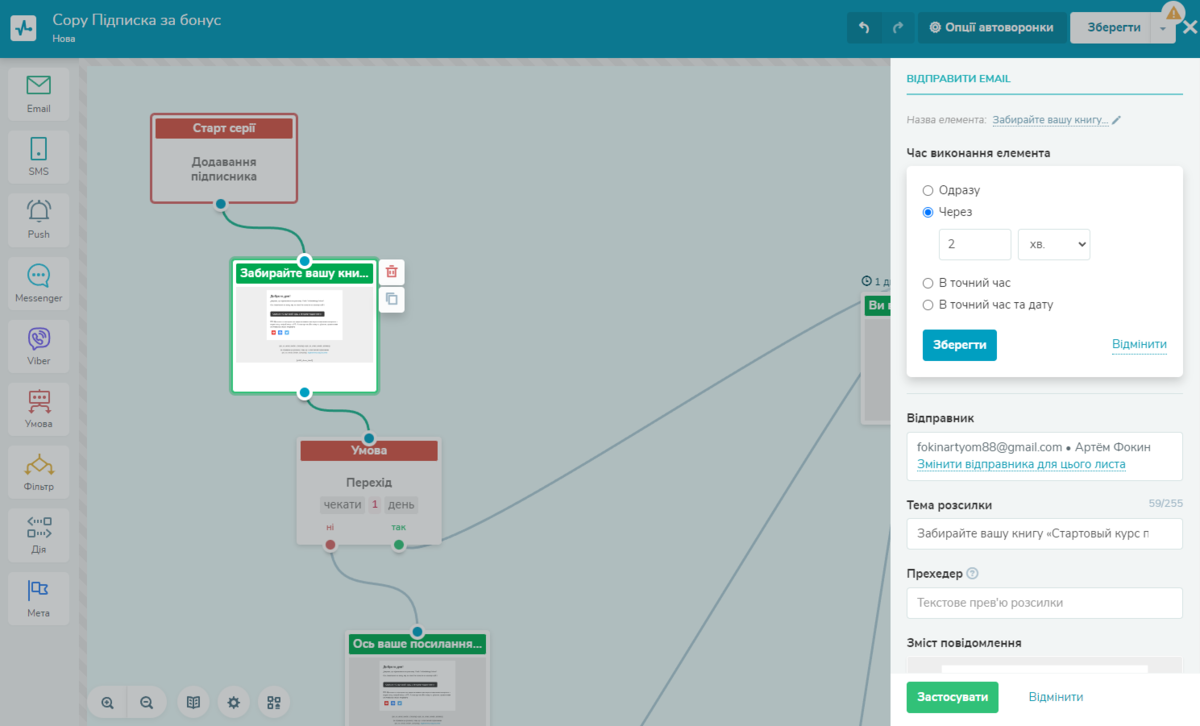
Task: Duplicate the selected email block with the copy icon
Action: point(392,298)
